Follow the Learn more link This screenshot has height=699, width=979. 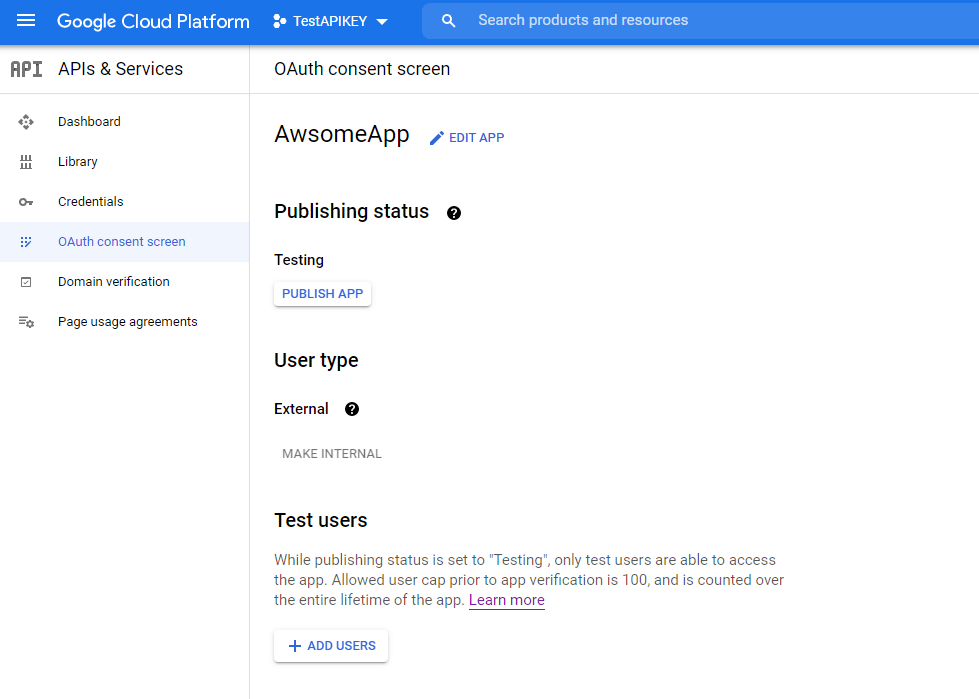506,600
